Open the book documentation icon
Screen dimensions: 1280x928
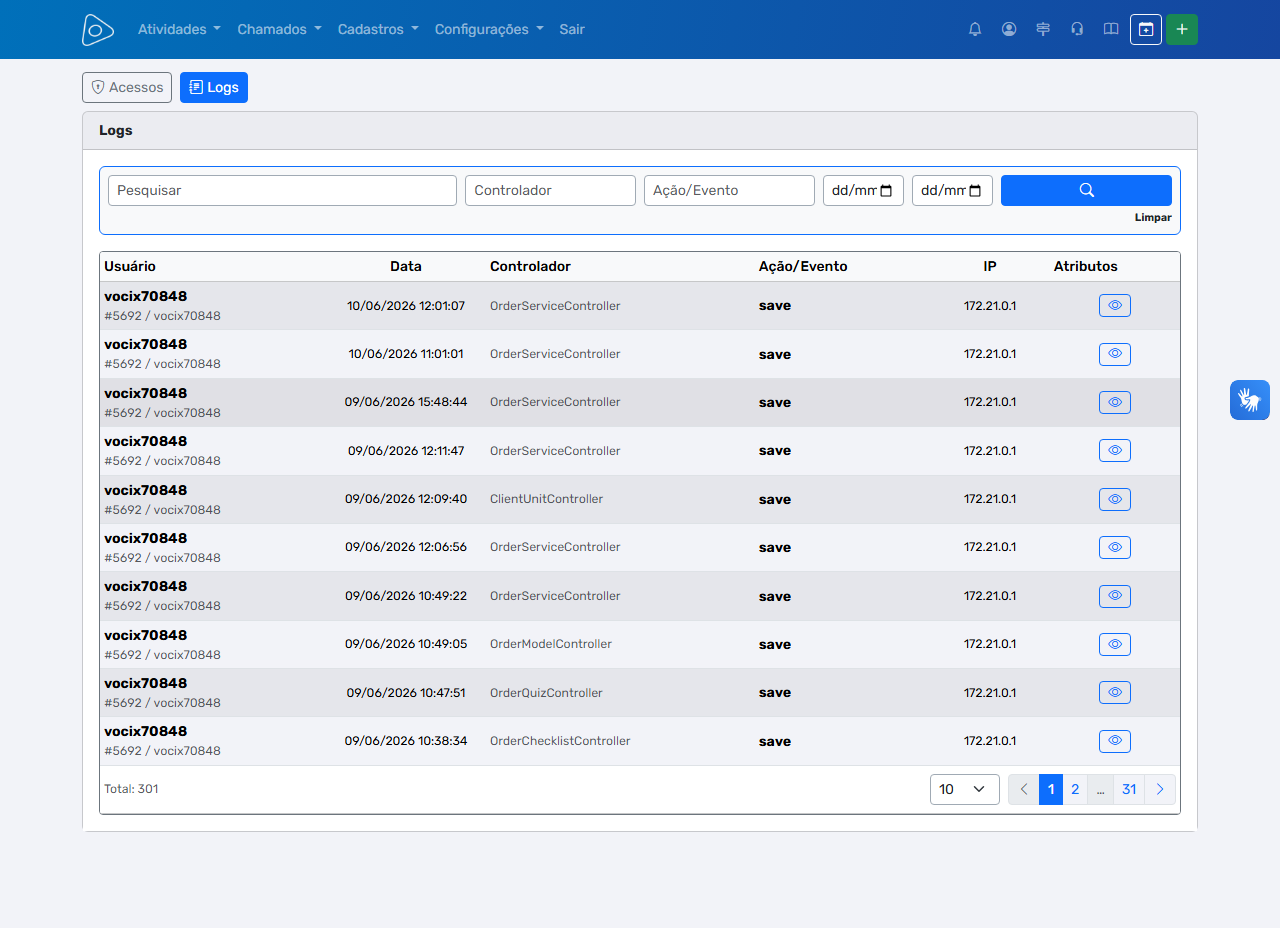tap(1111, 30)
